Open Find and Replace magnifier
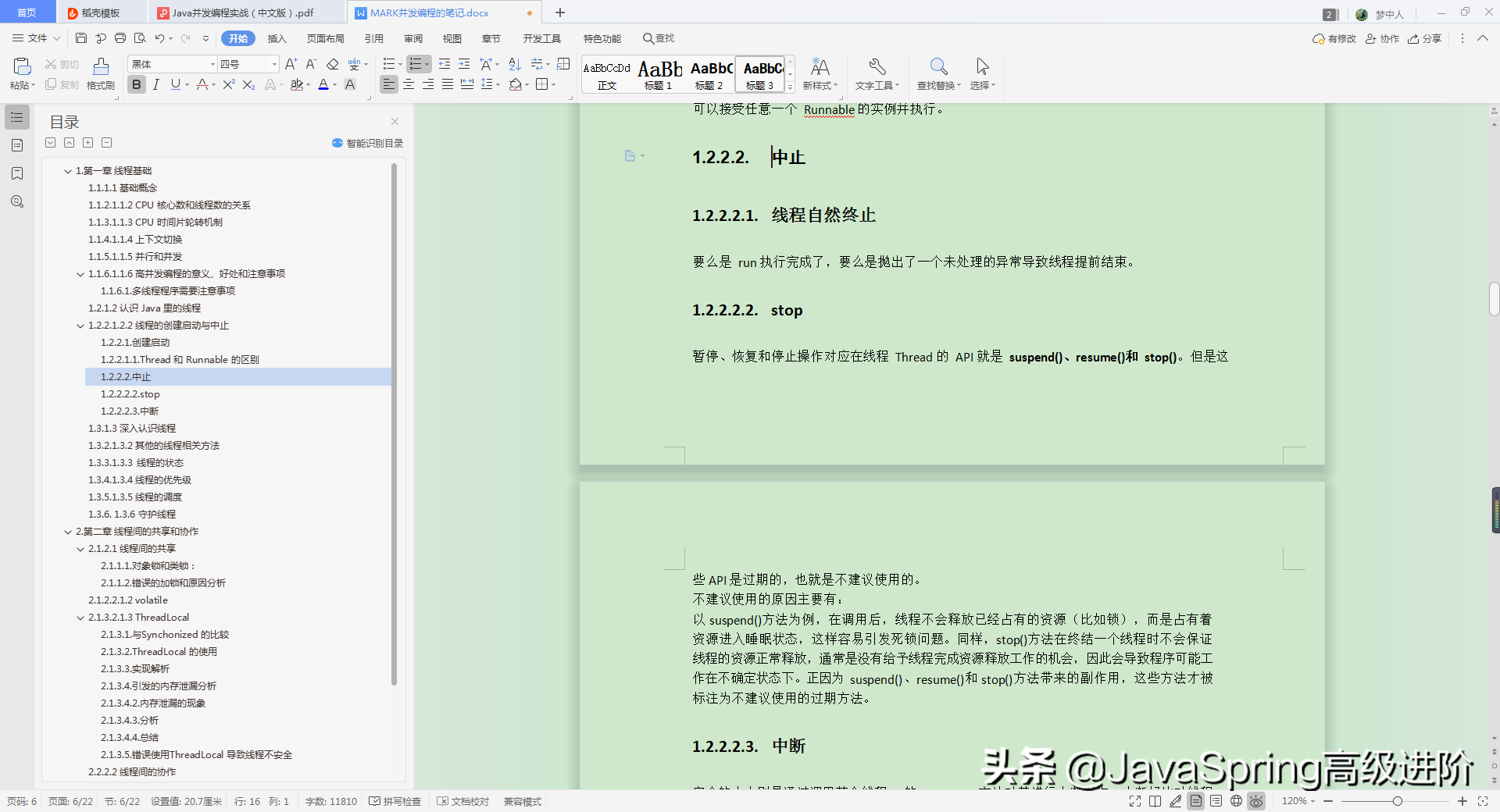Screen dimensions: 1500x812 pos(939,67)
